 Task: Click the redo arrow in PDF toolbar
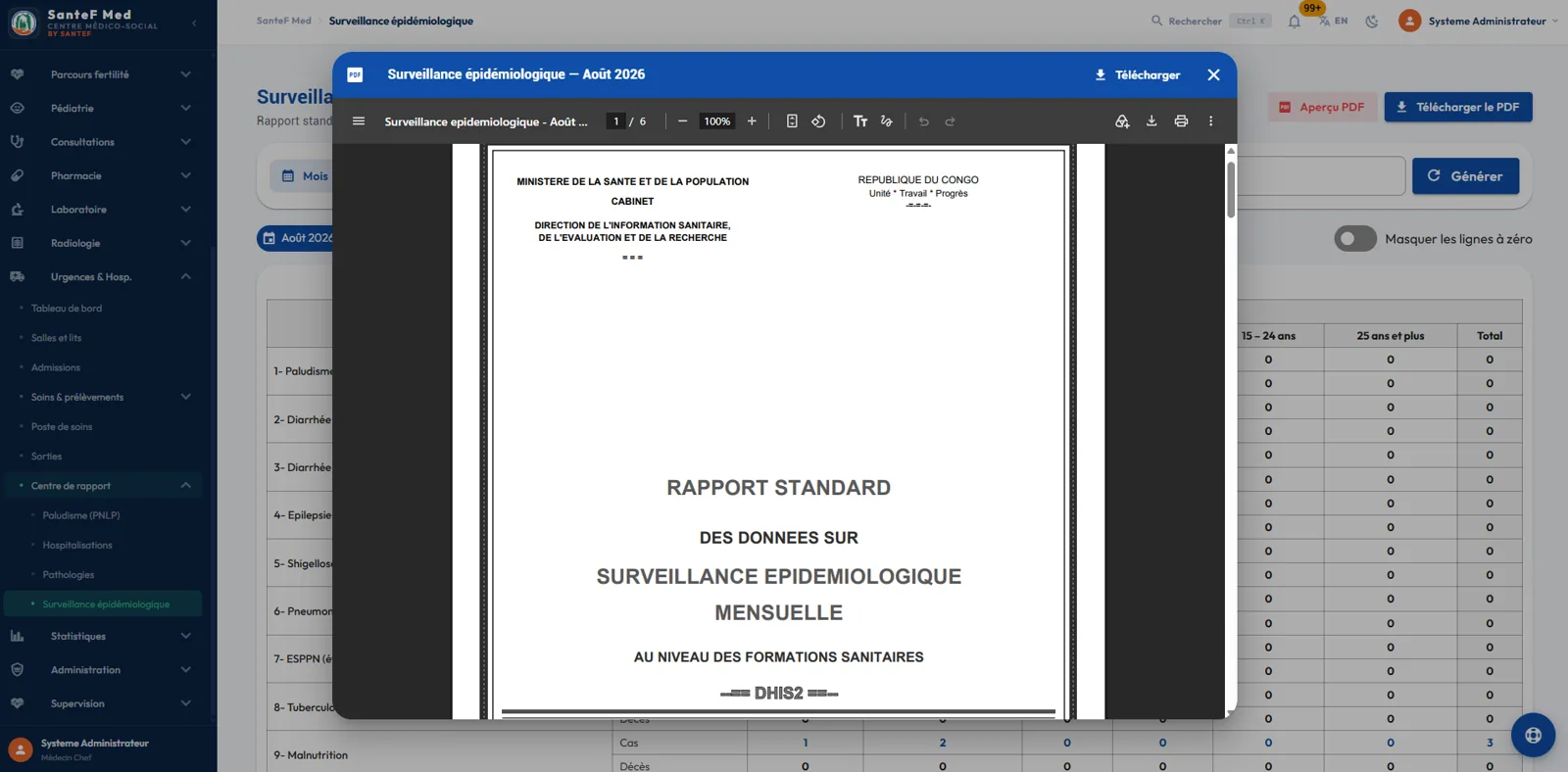pyautogui.click(x=950, y=121)
